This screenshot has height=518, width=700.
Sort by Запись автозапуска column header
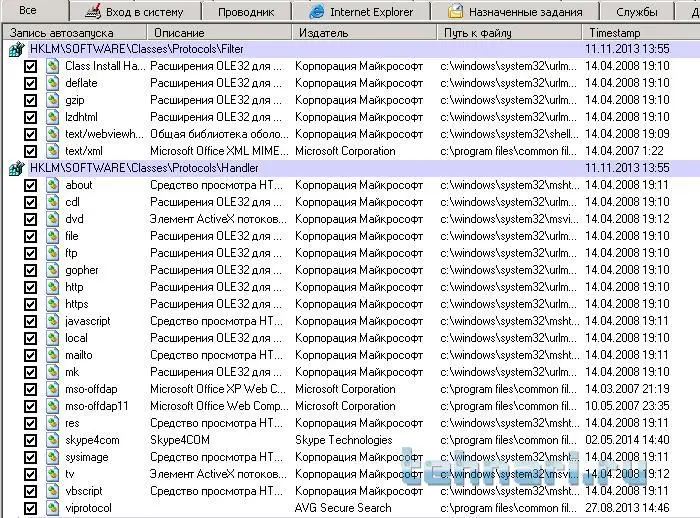point(74,33)
